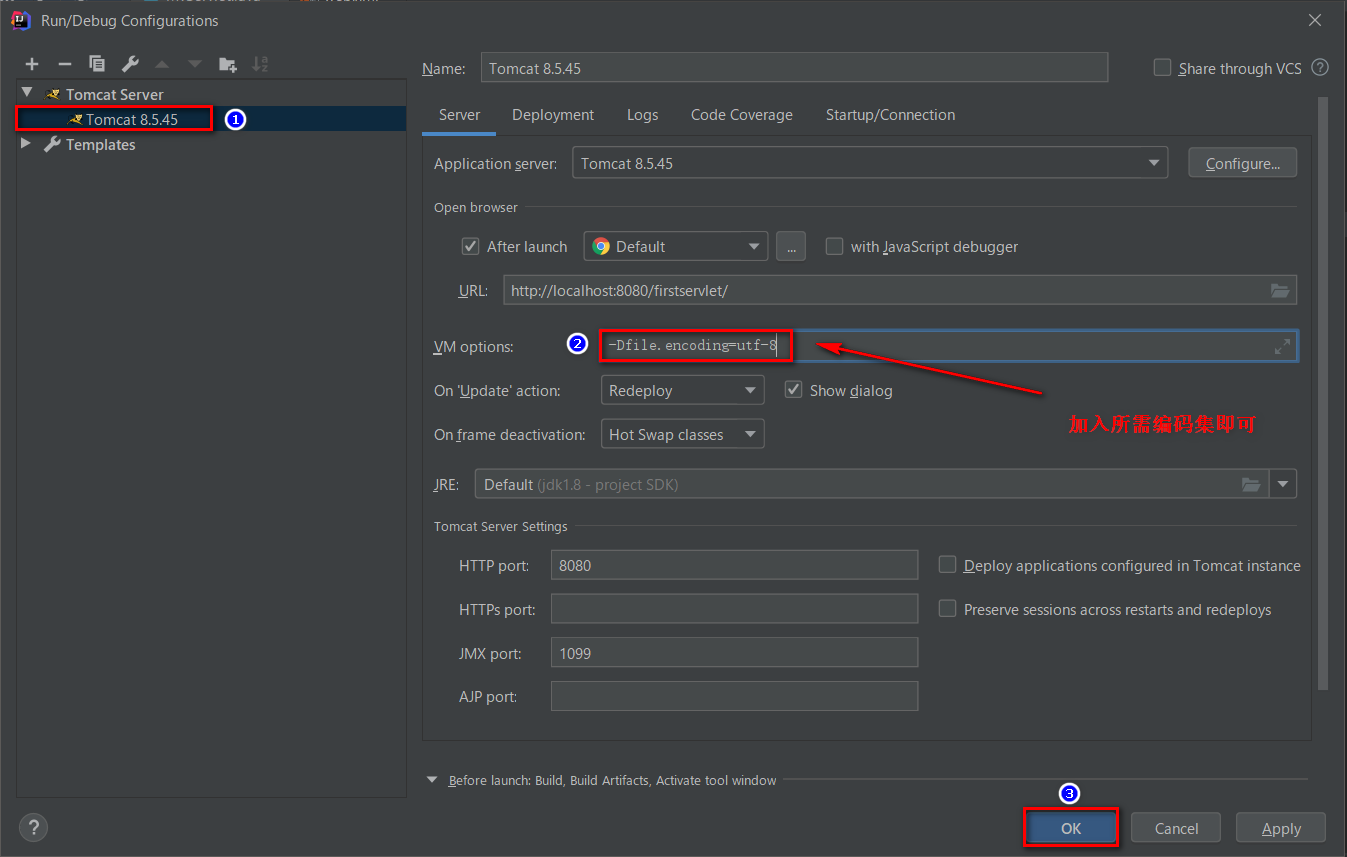Click the Name field
The width and height of the screenshot is (1347, 857).
click(x=794, y=68)
